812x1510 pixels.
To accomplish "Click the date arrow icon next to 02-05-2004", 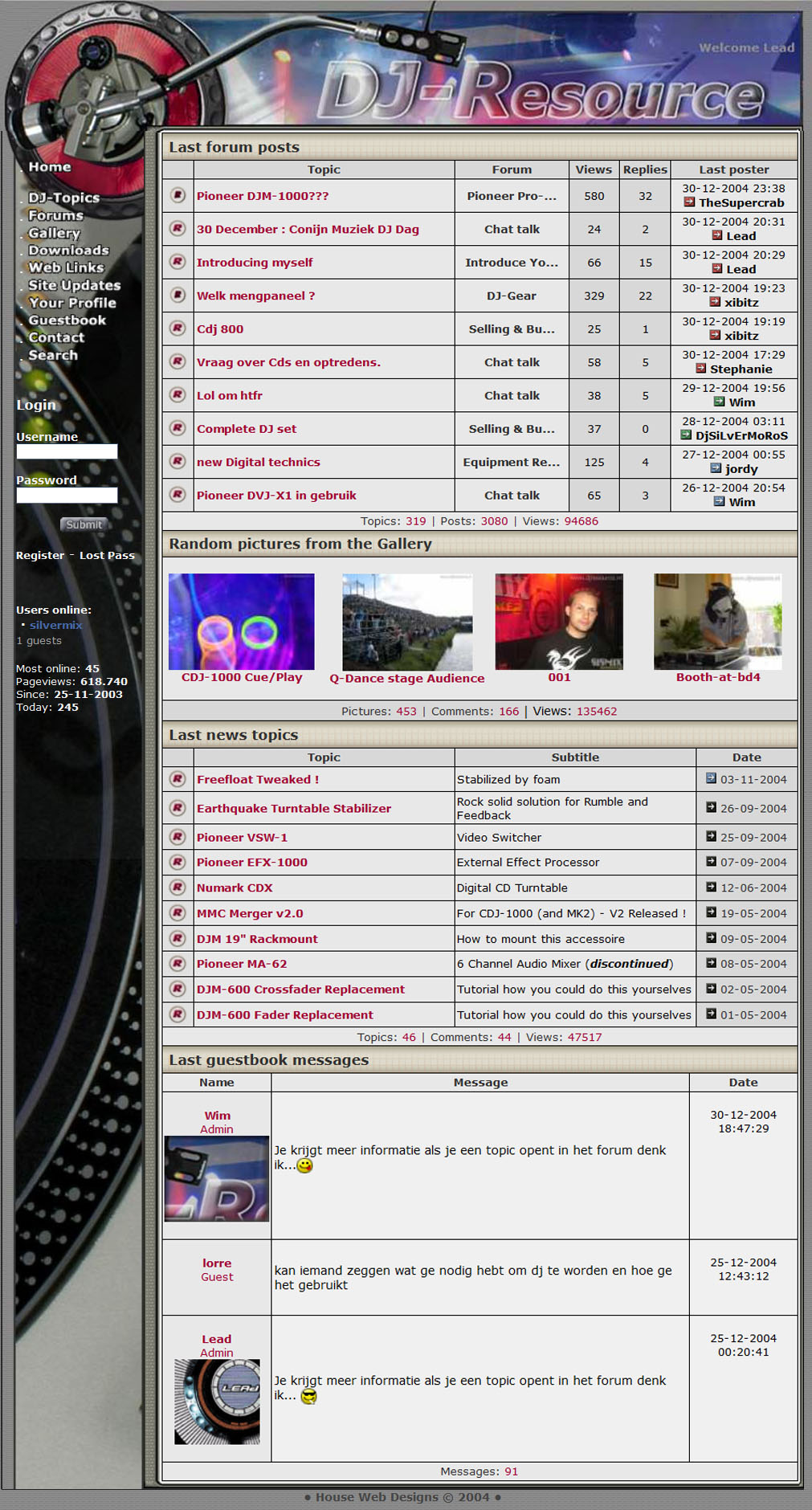I will (x=711, y=989).
